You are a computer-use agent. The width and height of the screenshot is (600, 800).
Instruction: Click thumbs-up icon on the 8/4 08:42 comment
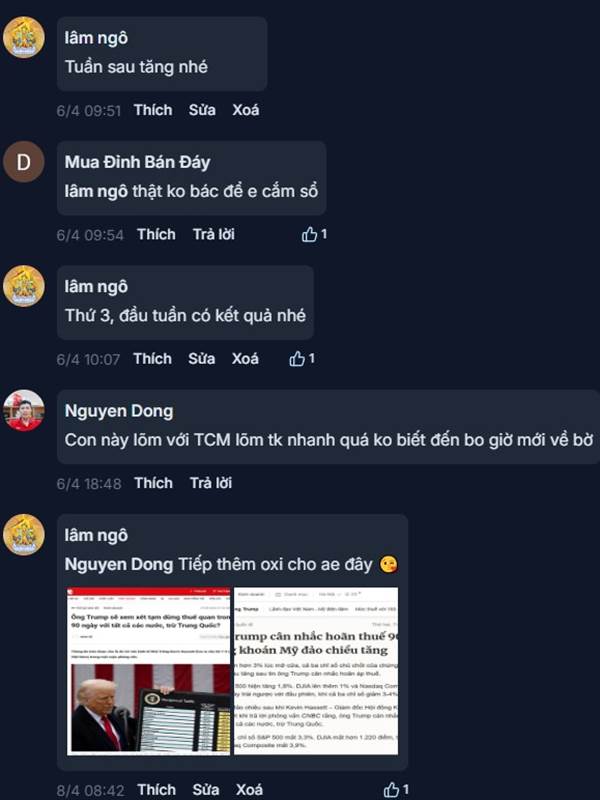(391, 790)
